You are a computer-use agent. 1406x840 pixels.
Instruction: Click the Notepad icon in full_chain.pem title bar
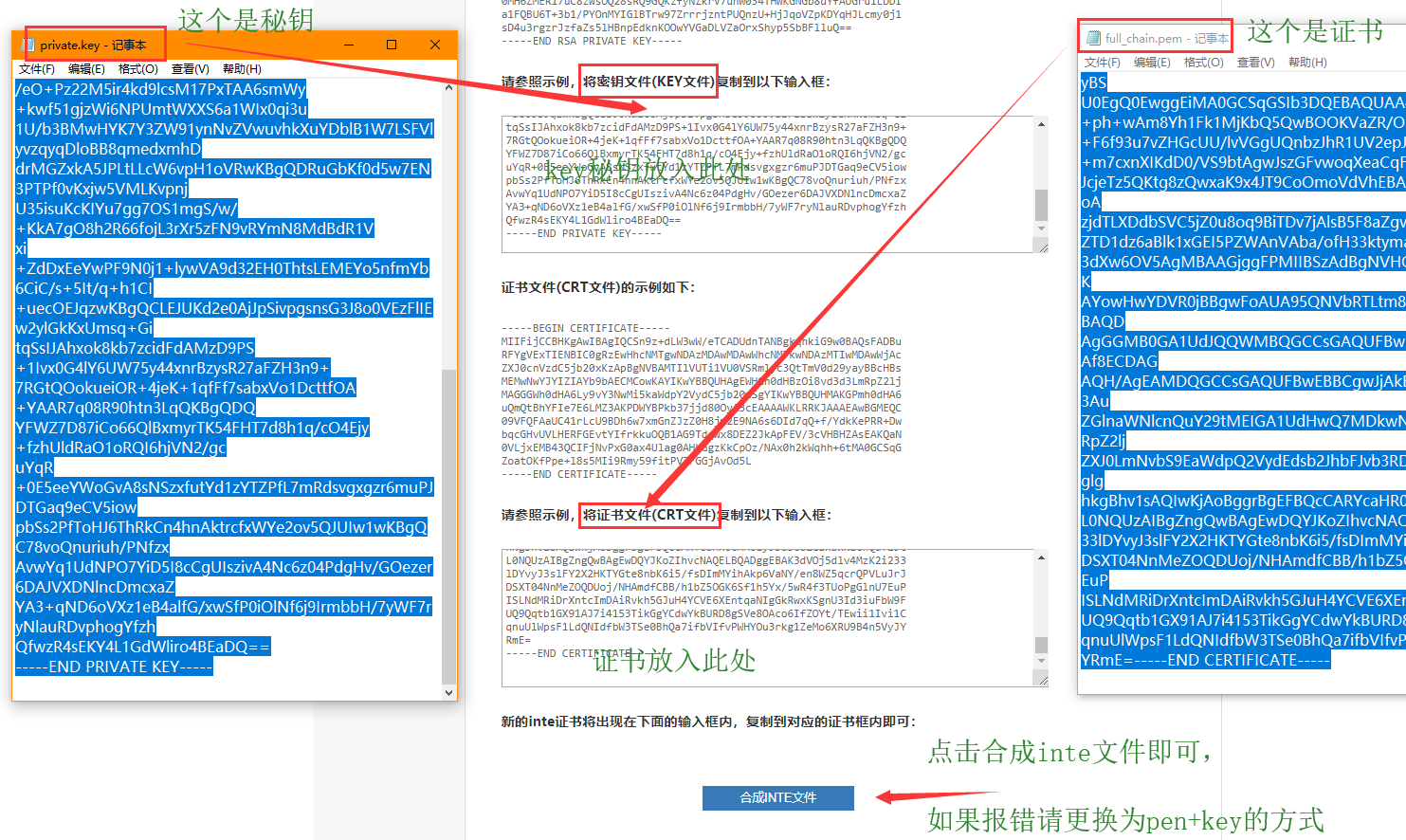(x=1094, y=38)
